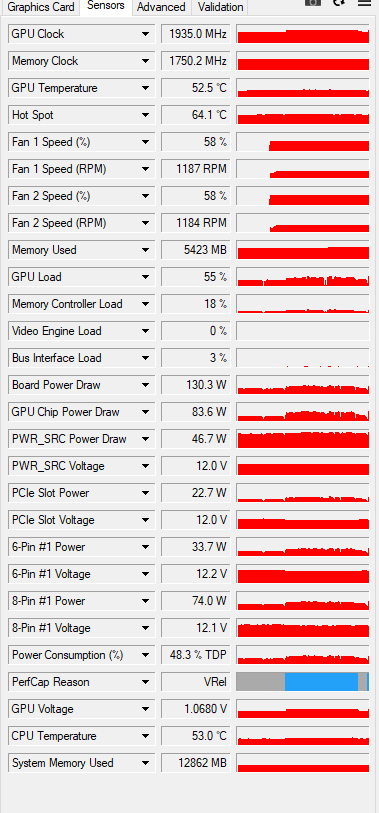Screen dimensions: 379x813
Task: Expand the Memory Clock dropdown arrow
Action: point(145,61)
